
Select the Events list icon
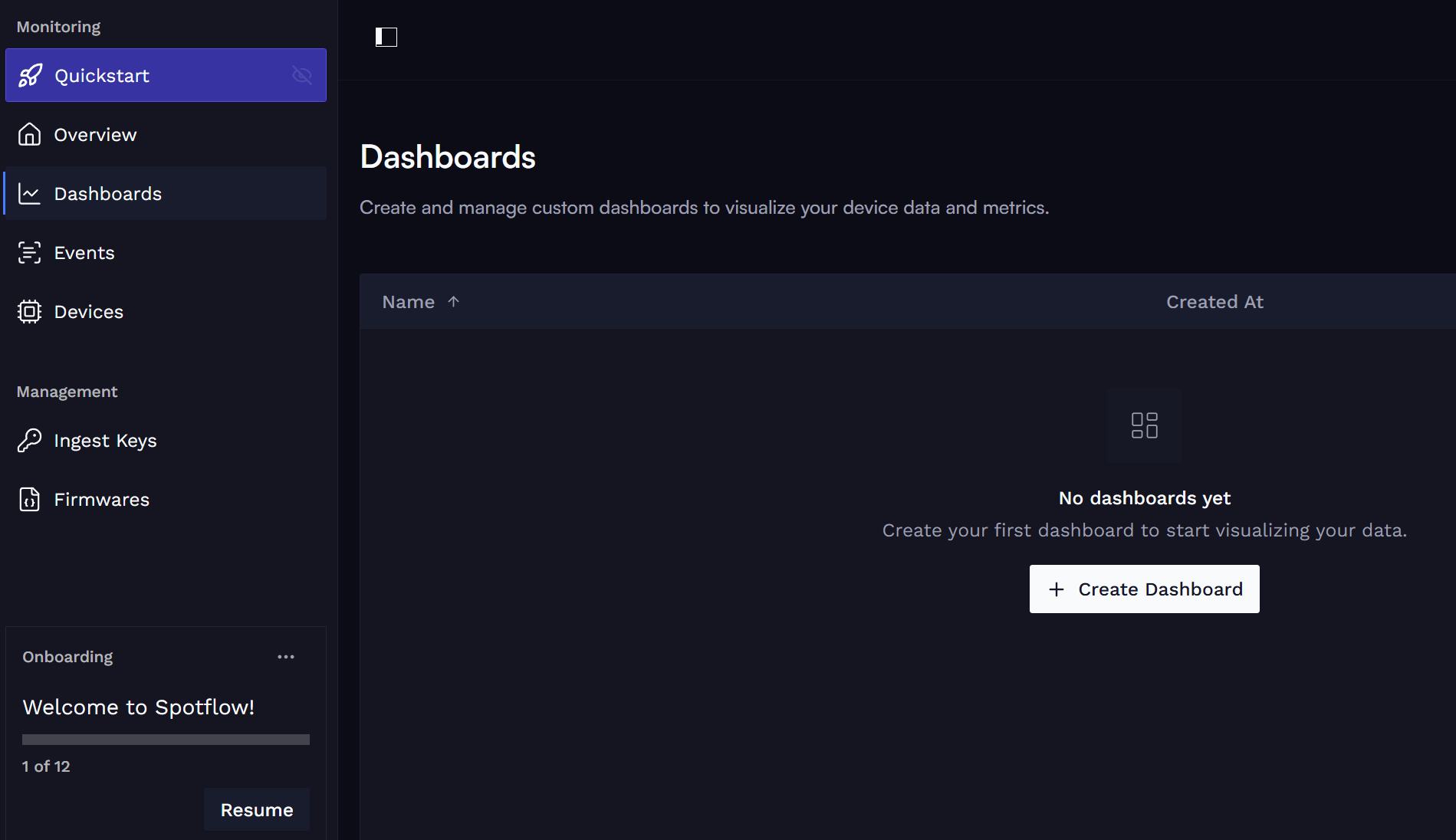[29, 252]
